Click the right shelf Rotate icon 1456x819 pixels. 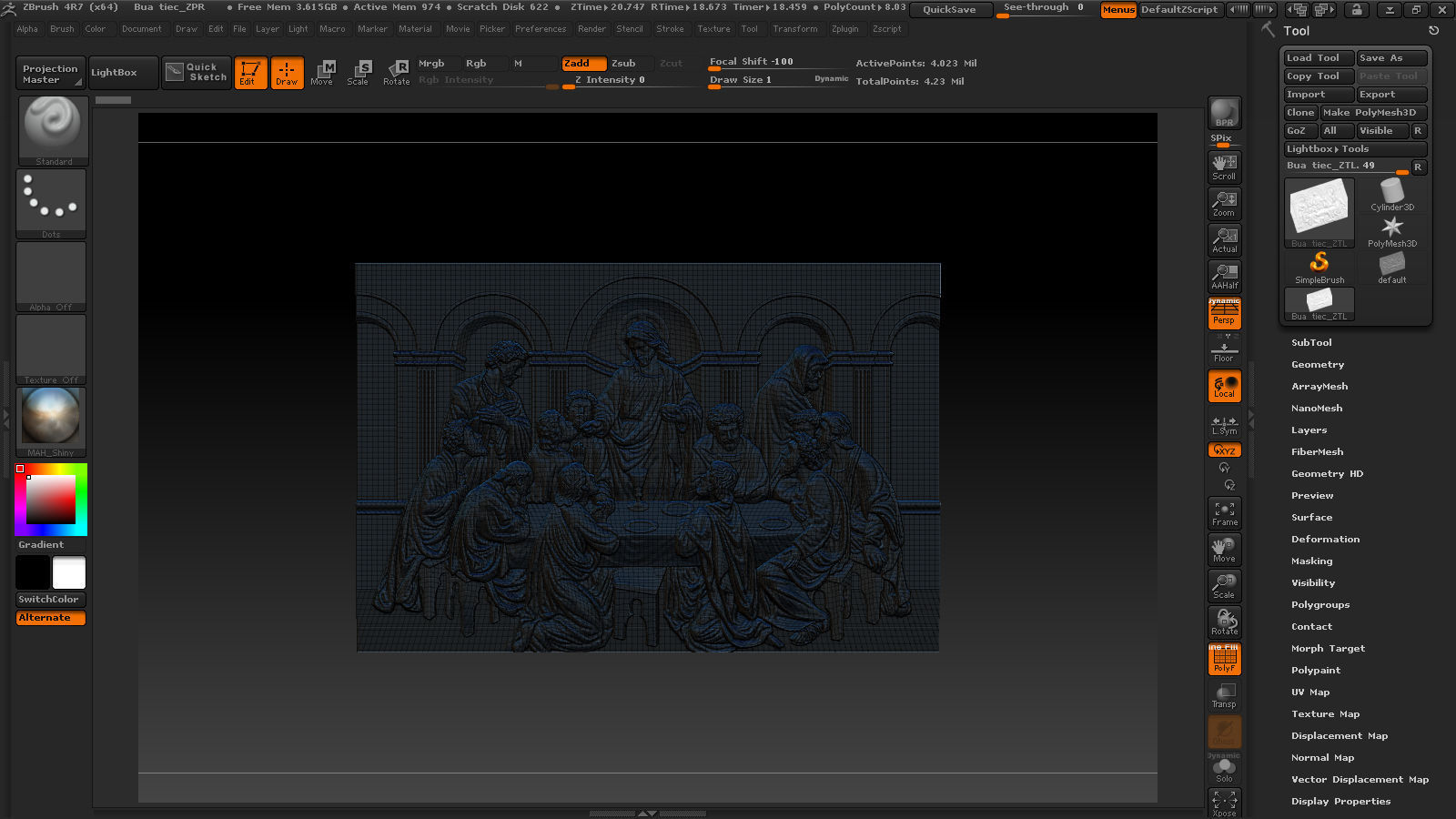tap(1224, 622)
